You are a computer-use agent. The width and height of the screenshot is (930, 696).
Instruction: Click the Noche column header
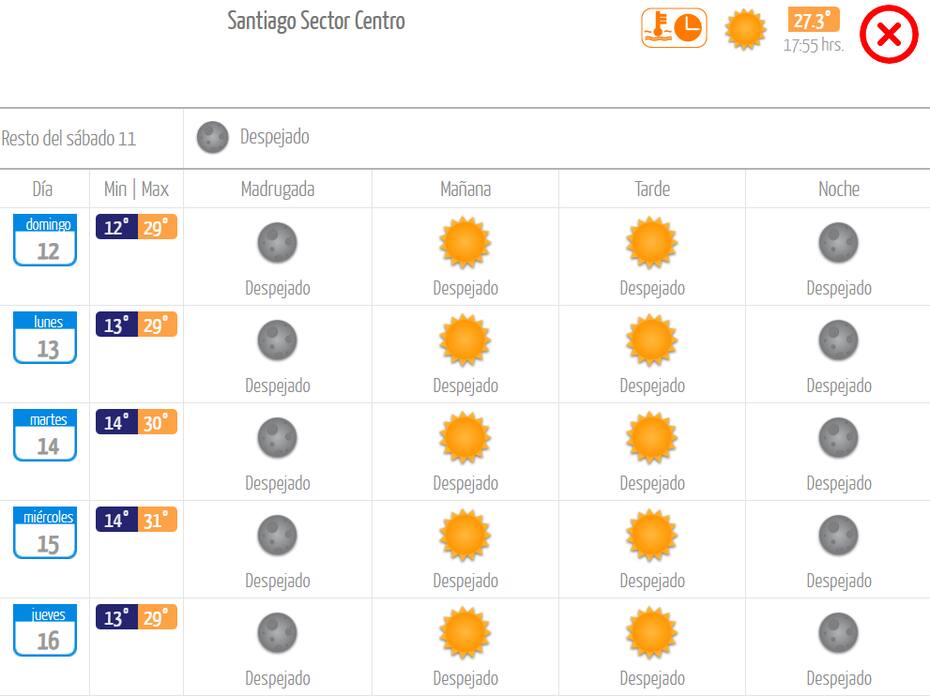pyautogui.click(x=839, y=189)
